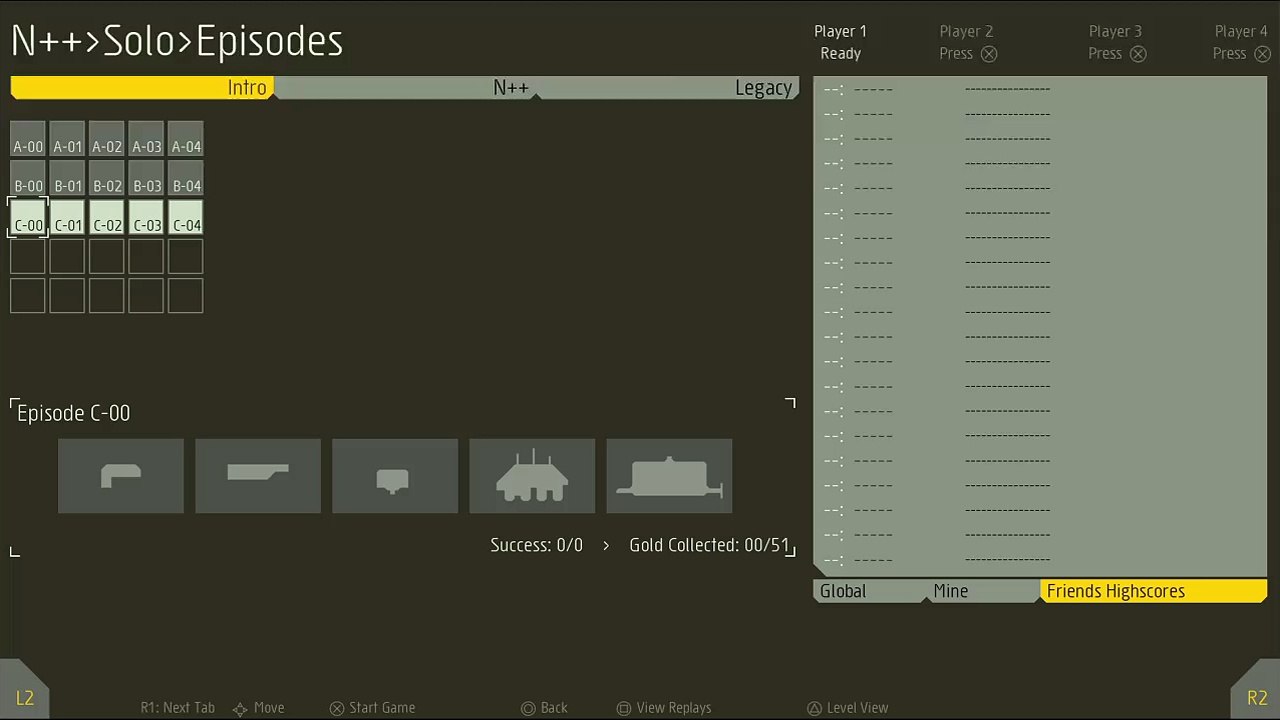
Task: Click the triangle icon beside Level View
Action: point(814,708)
